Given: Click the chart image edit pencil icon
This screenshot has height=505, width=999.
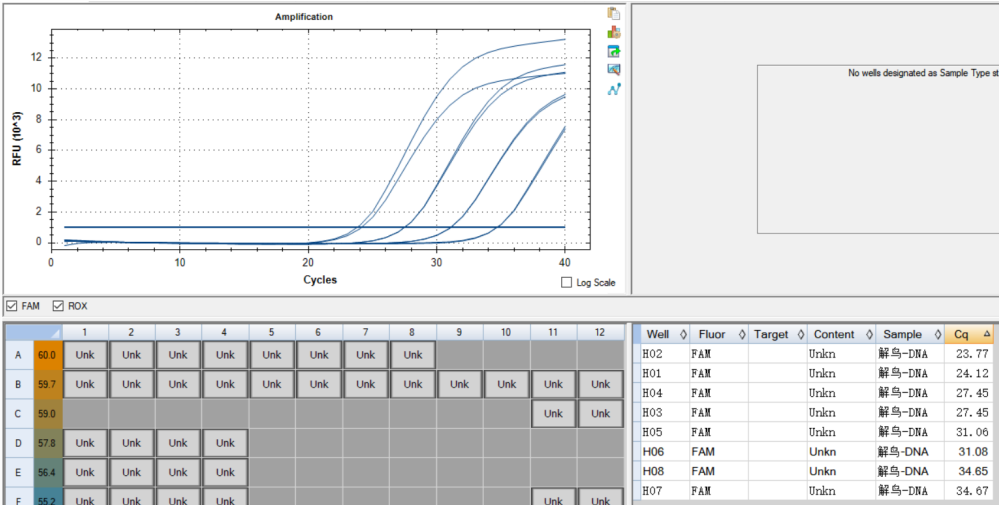Looking at the screenshot, I should coord(614,70).
